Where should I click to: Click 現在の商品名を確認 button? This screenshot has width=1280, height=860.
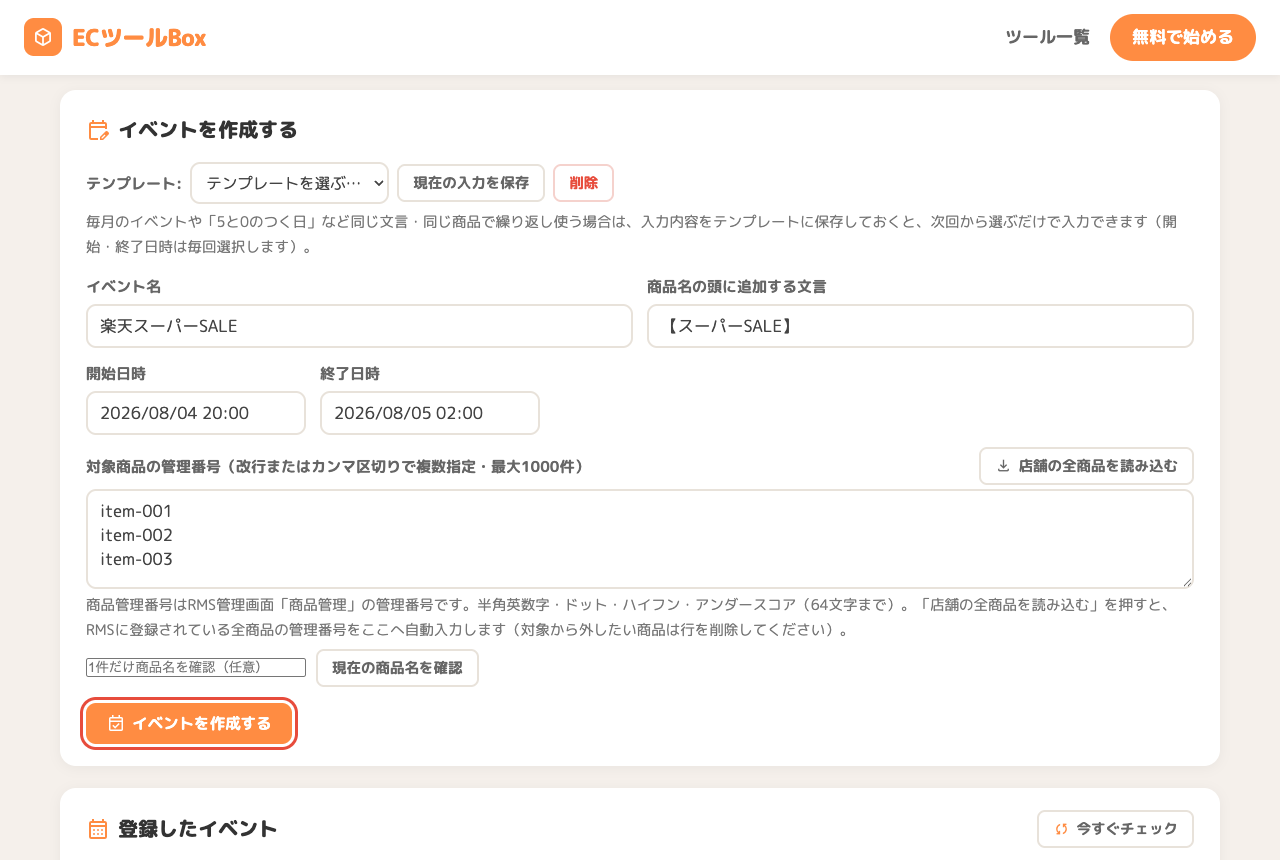(397, 668)
